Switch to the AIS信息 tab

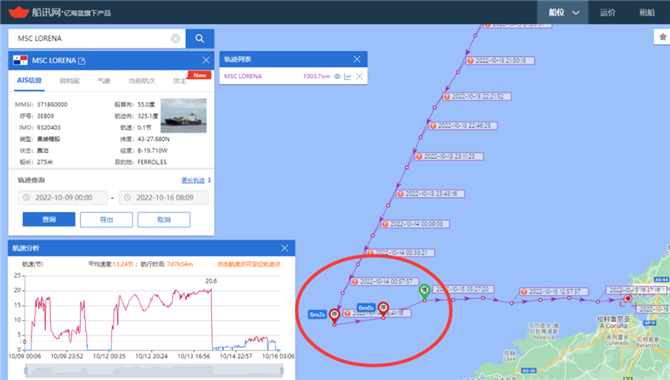point(29,80)
